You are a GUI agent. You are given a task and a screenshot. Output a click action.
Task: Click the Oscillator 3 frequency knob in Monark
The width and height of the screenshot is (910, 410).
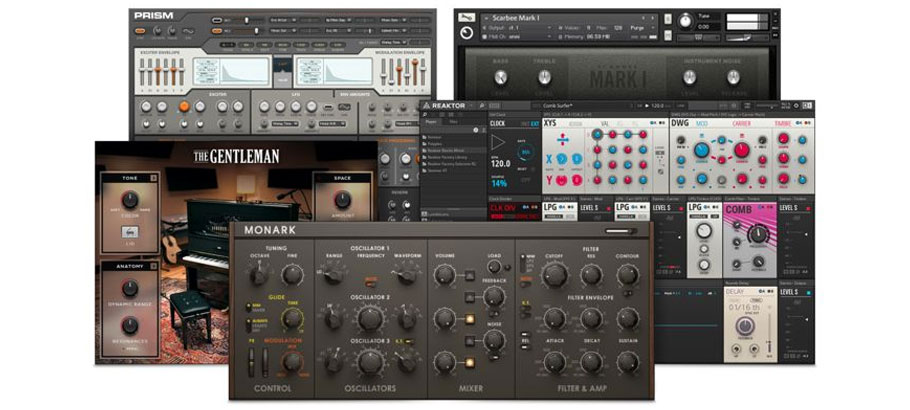pyautogui.click(x=370, y=362)
